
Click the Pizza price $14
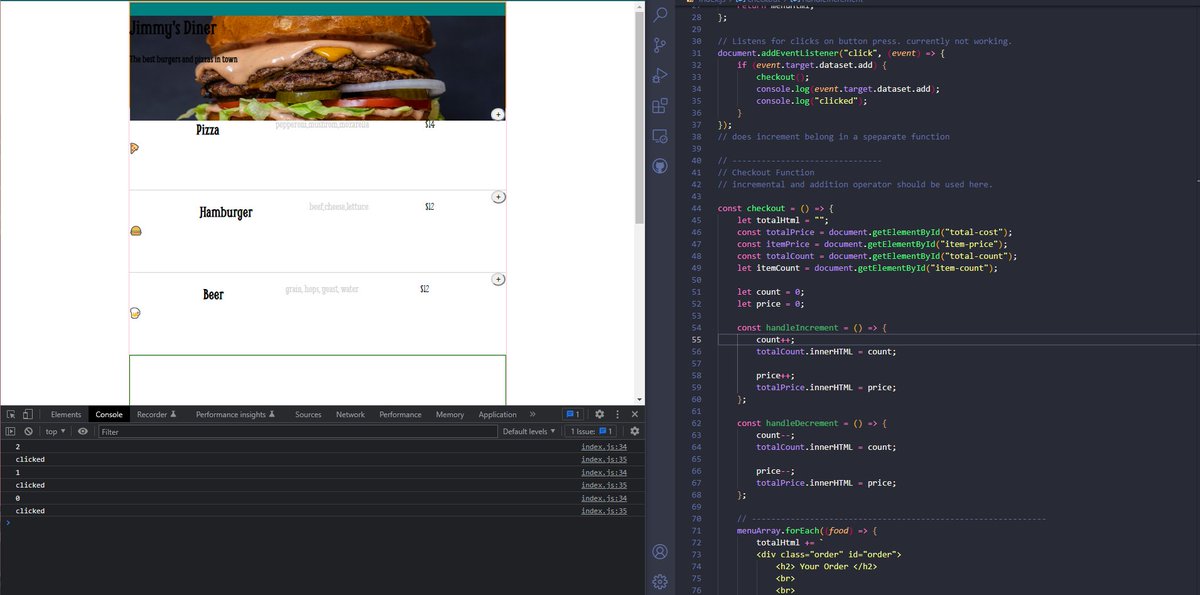(x=430, y=125)
